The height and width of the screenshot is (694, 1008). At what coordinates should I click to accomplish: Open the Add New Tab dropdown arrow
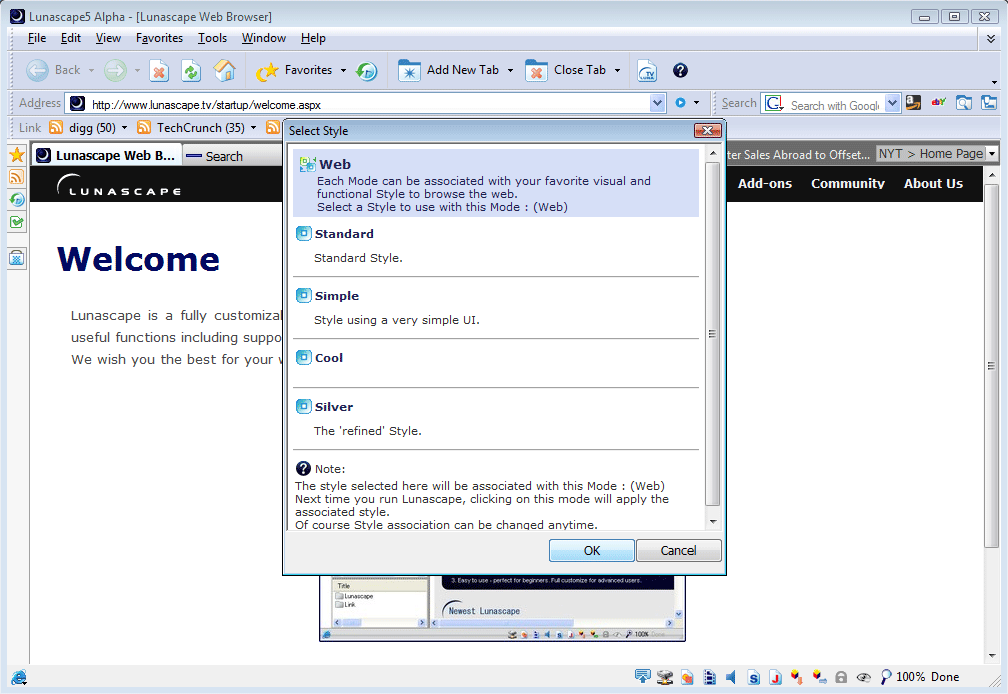(x=510, y=71)
